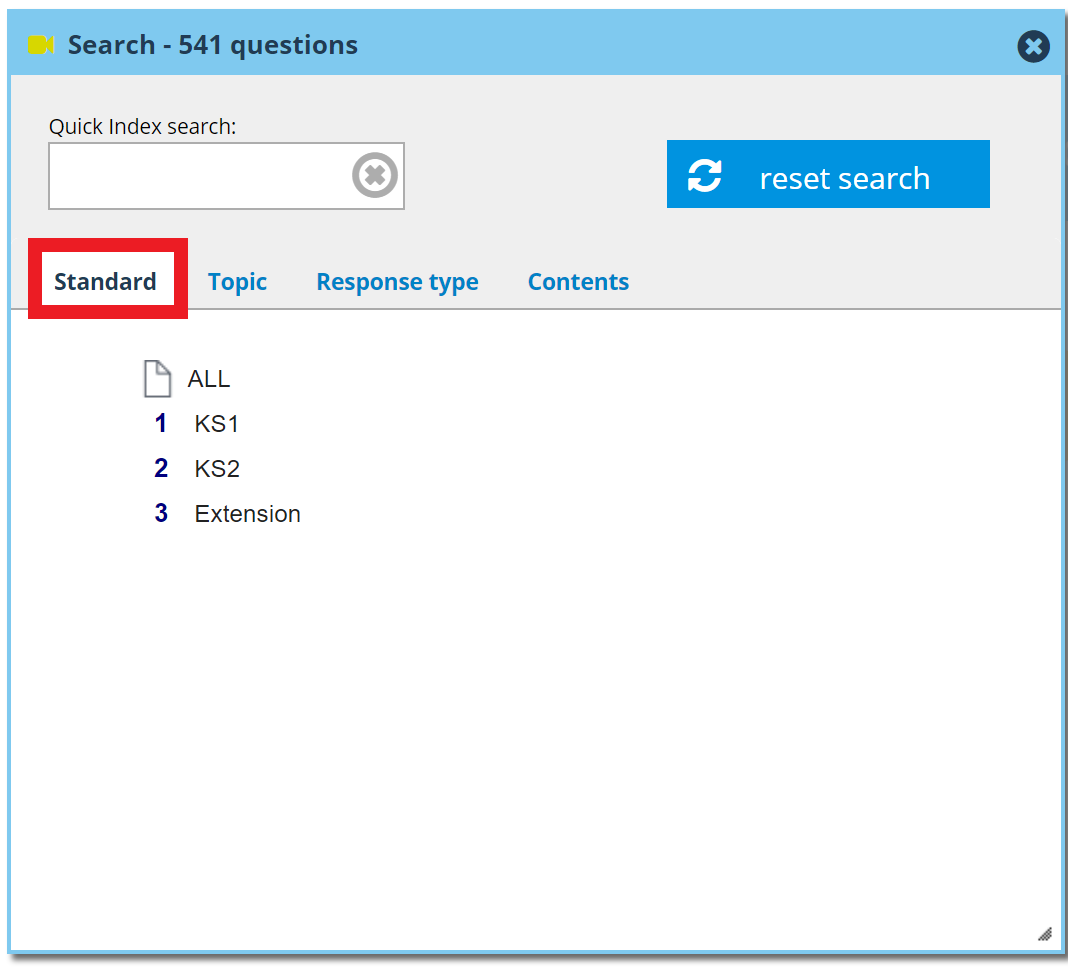Click the yellow video camera icon
Viewport: 1068px width, 967px height.
(41, 45)
